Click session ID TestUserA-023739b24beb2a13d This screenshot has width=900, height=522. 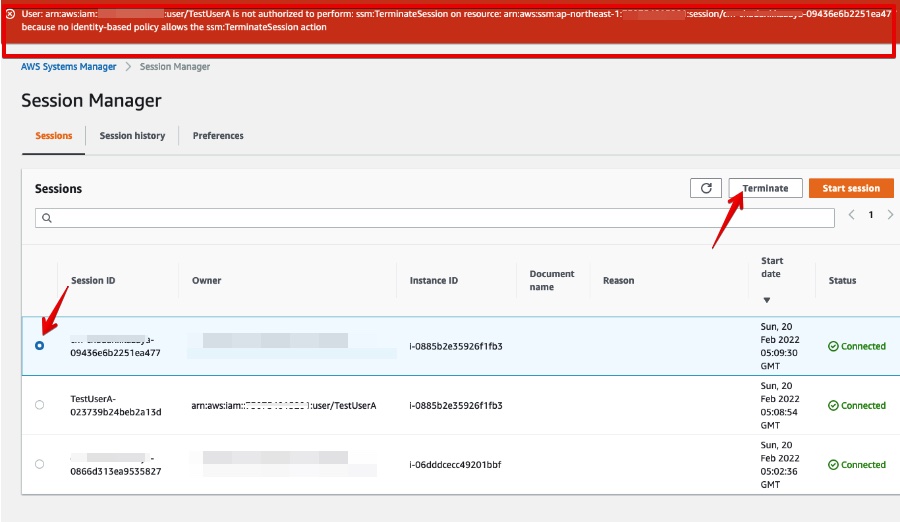coord(115,405)
